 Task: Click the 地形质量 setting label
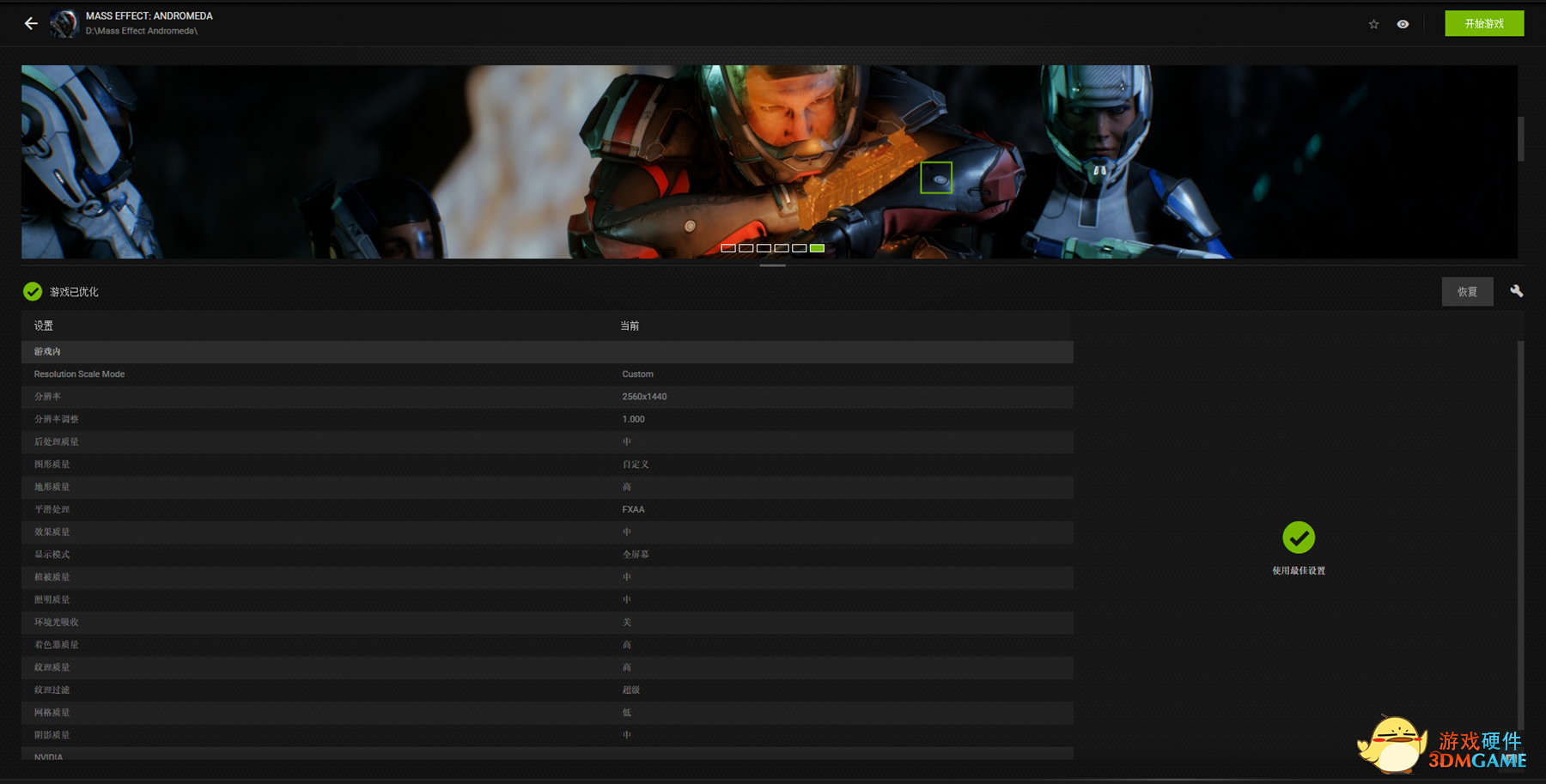pyautogui.click(x=52, y=487)
